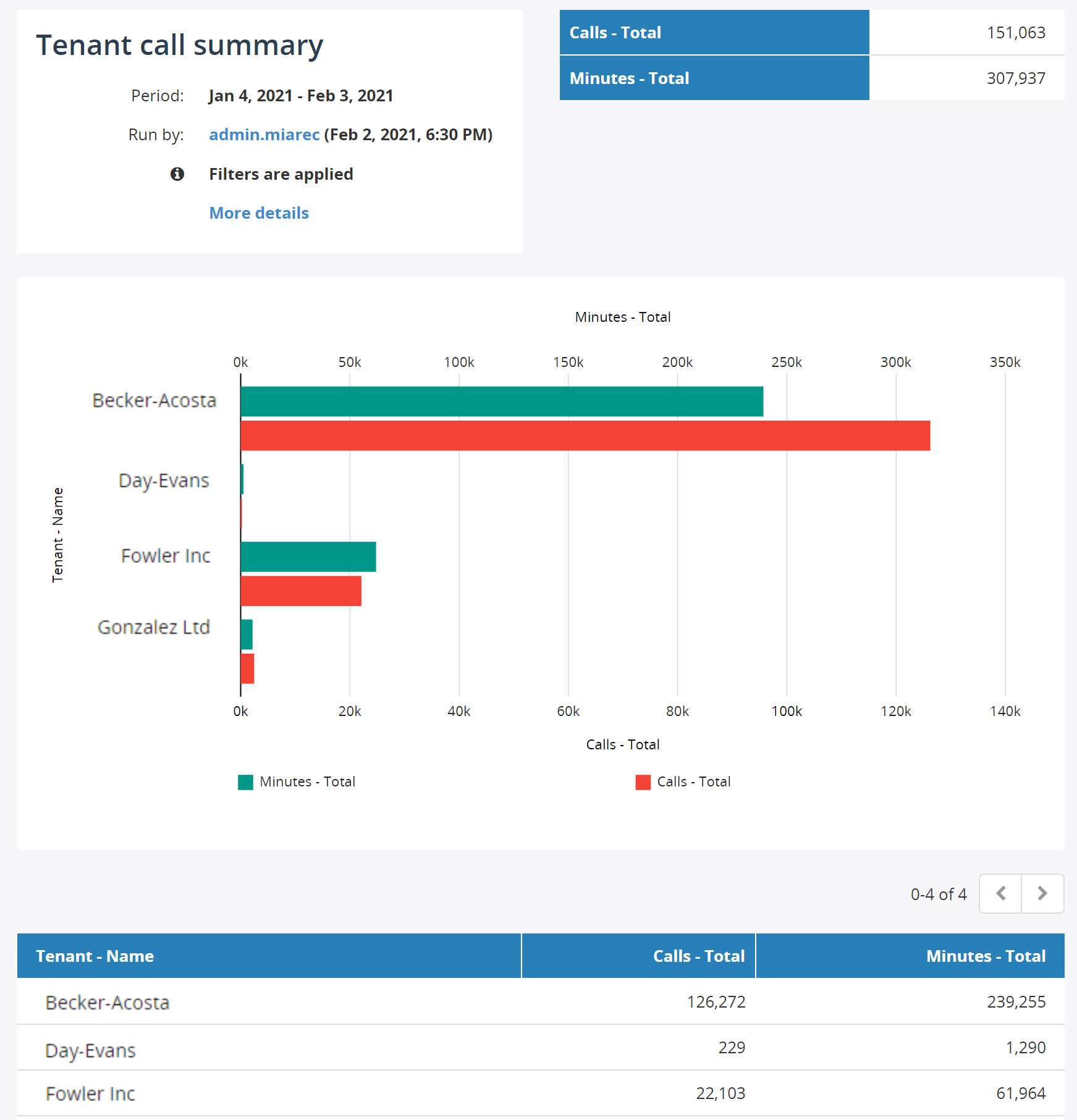Select Day-Evans row in table
The width and height of the screenshot is (1077, 1120).
pyautogui.click(x=541, y=1048)
